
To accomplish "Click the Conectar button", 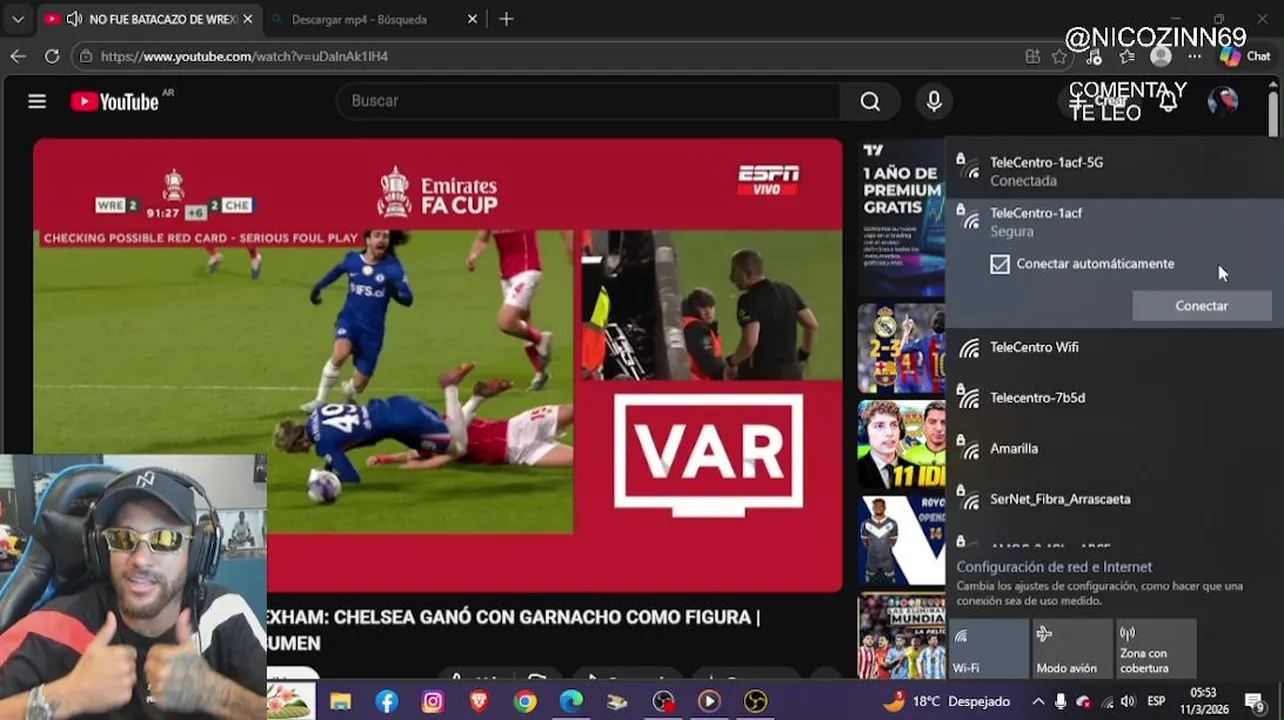I will (x=1201, y=306).
